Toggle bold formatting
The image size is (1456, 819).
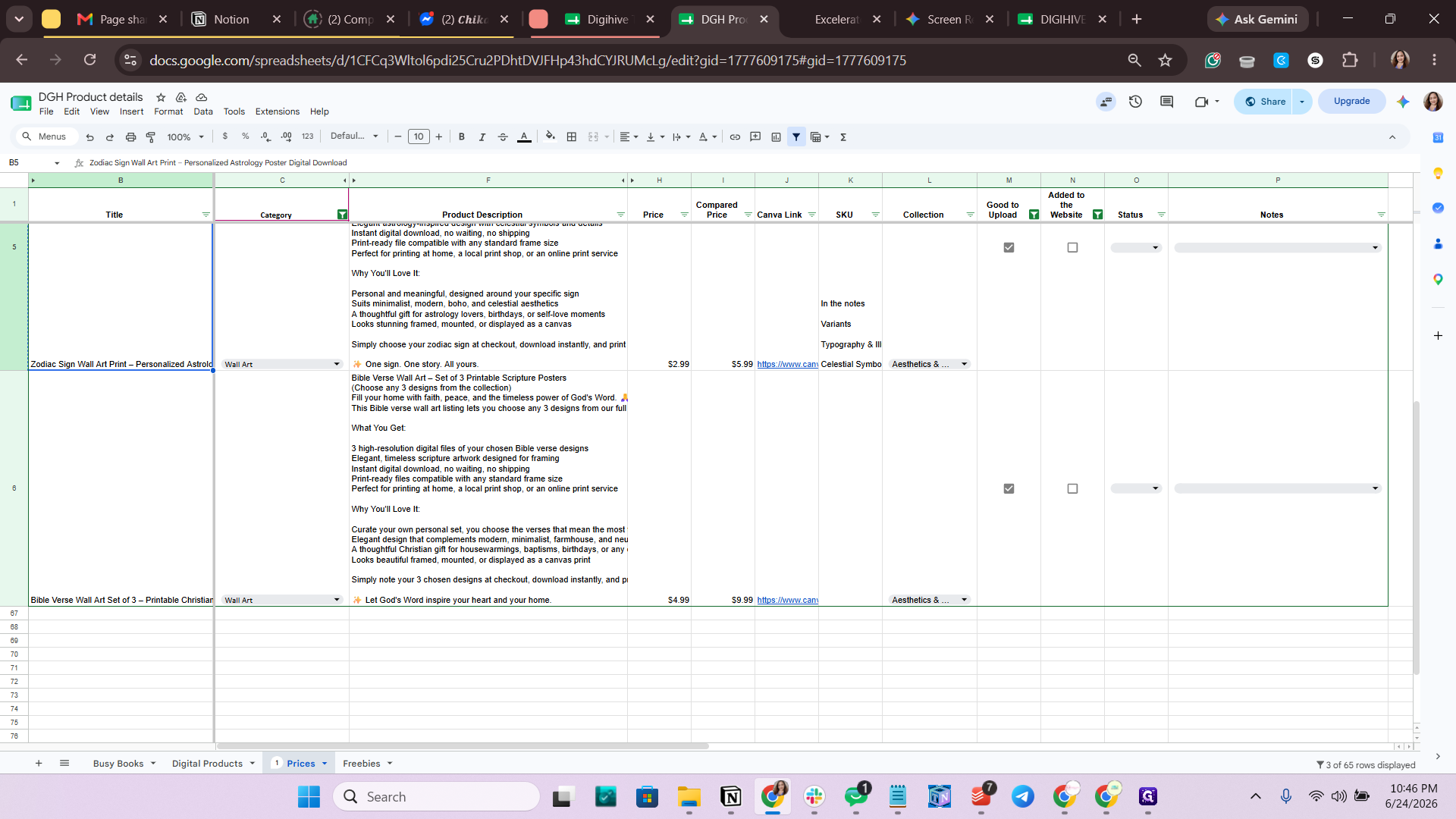pos(461,137)
